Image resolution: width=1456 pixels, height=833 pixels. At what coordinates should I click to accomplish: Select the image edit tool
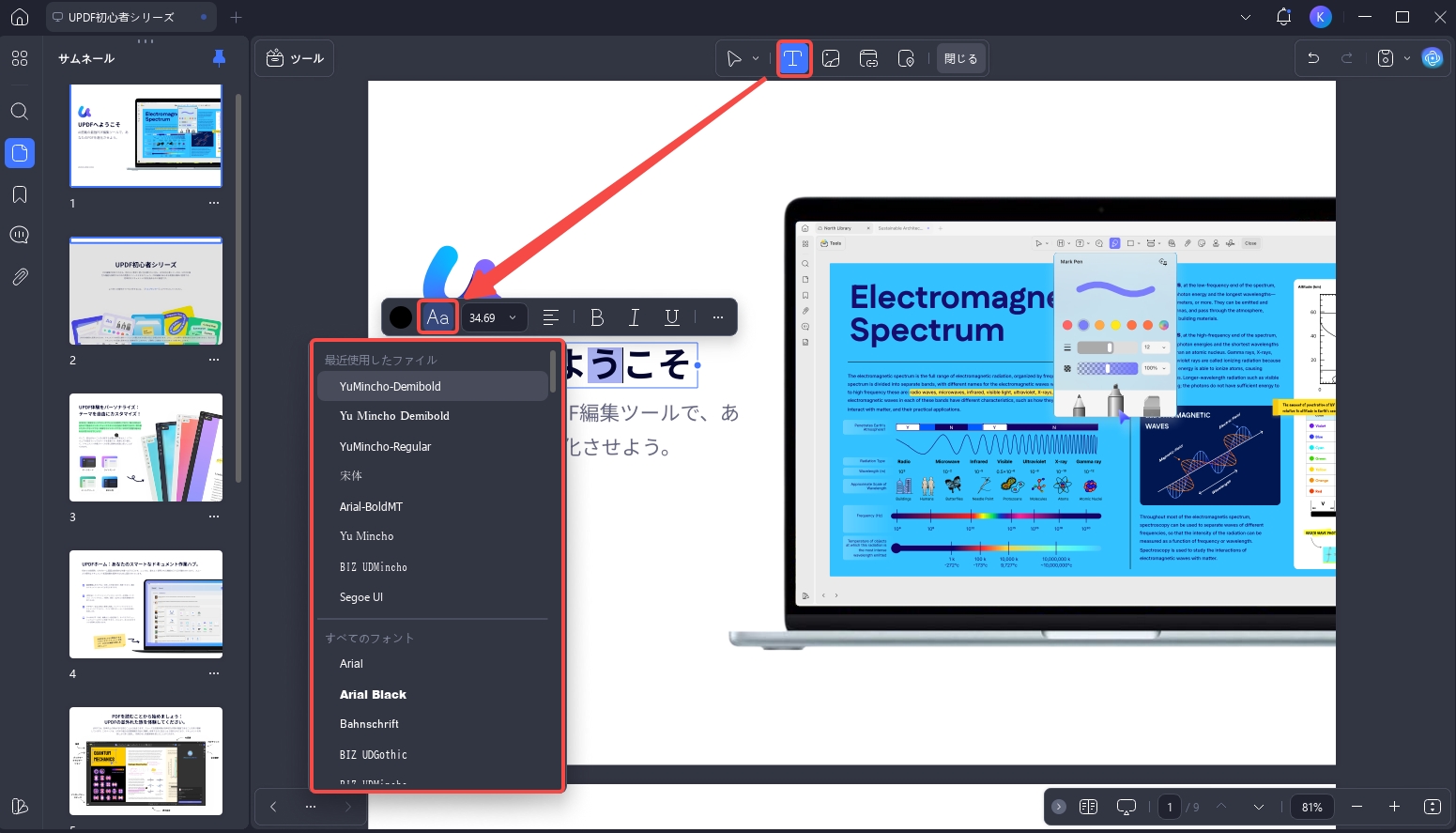tap(831, 58)
